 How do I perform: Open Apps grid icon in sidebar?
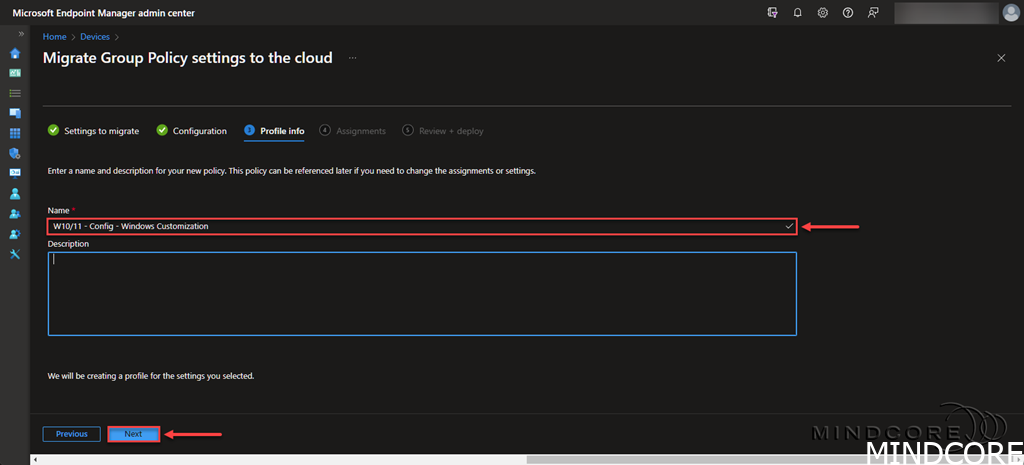[15, 133]
